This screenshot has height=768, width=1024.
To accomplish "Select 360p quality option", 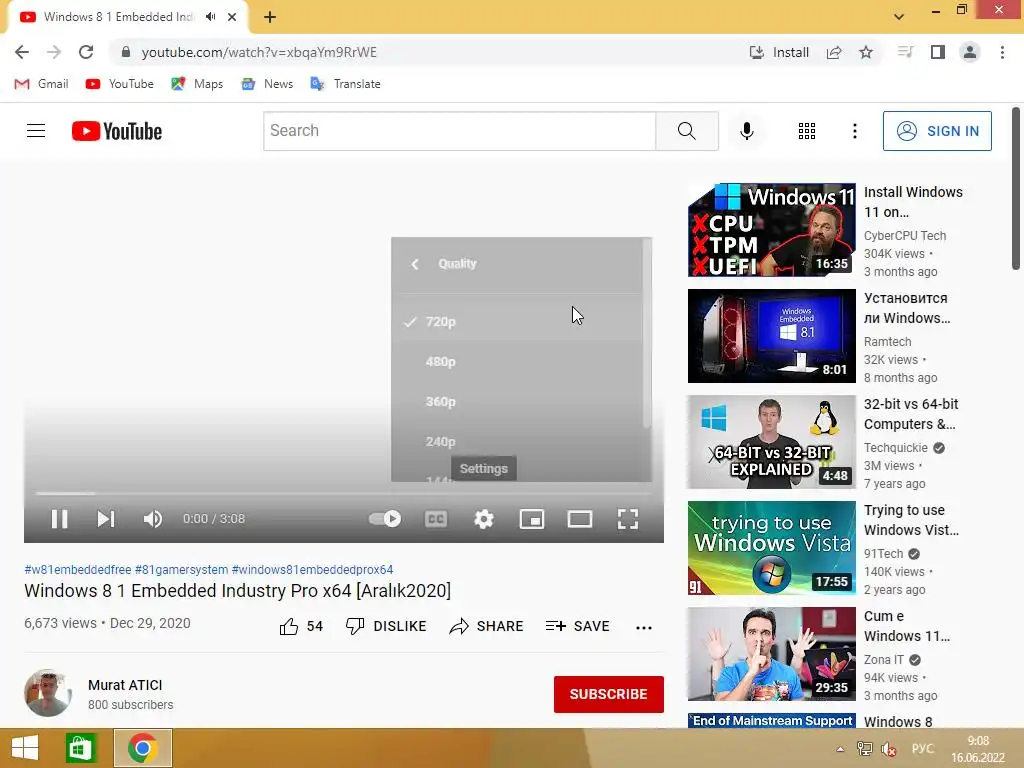I will 517,401.
